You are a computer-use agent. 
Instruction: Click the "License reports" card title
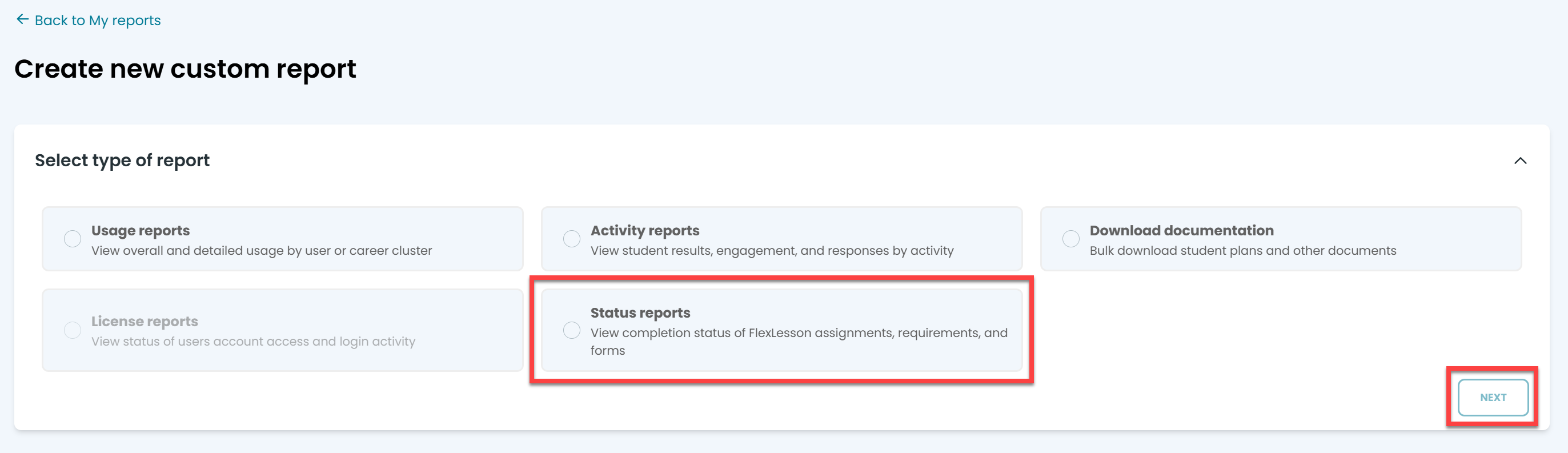click(145, 321)
